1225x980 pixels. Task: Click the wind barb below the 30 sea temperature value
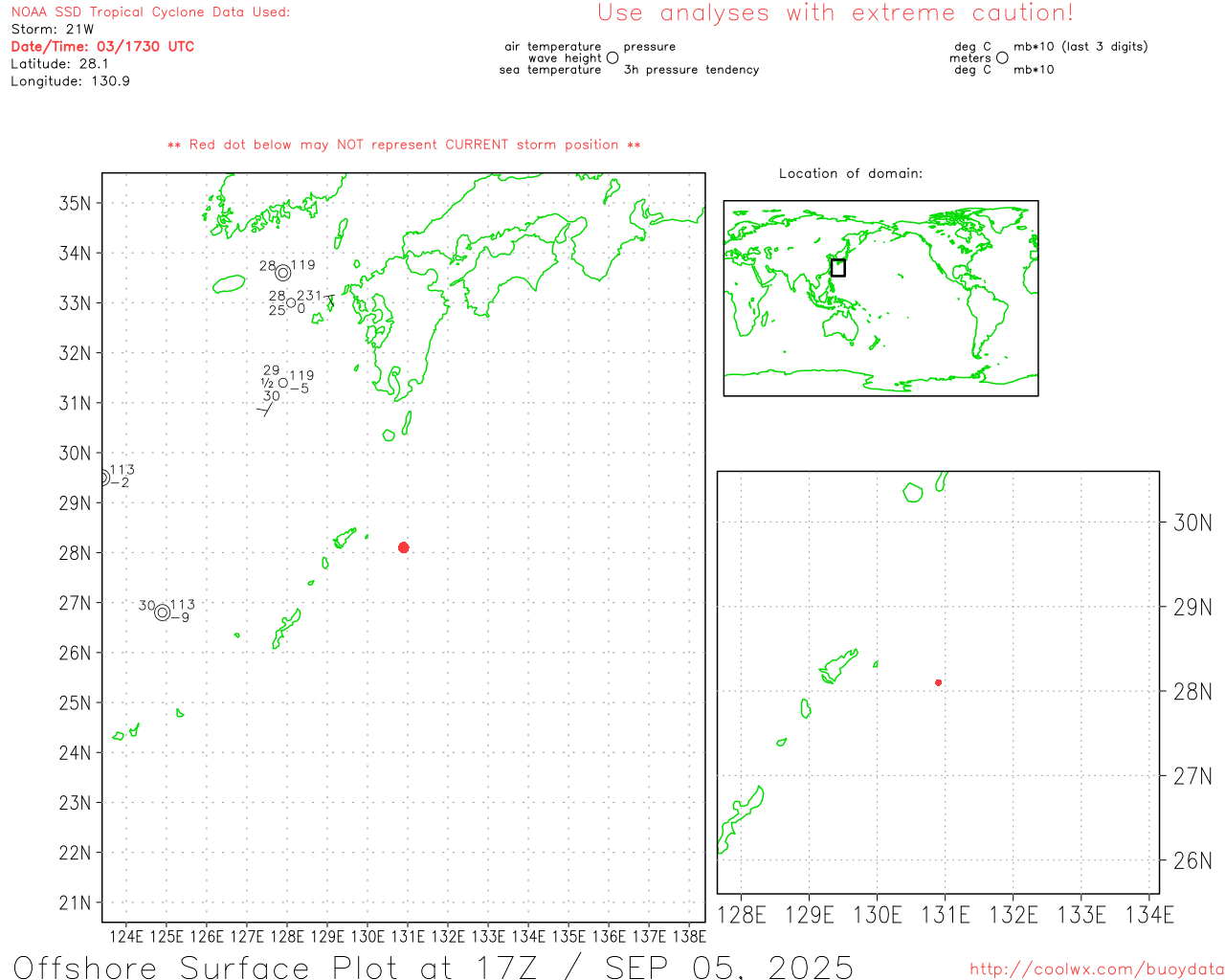(x=265, y=411)
